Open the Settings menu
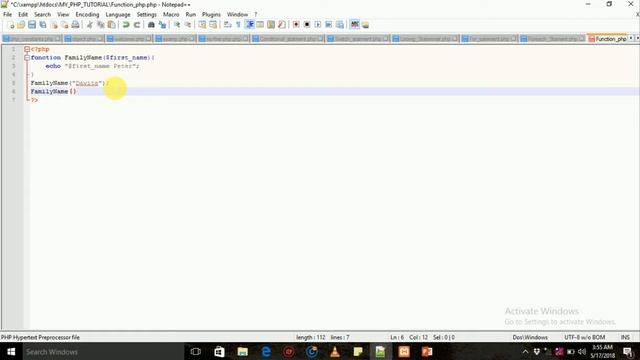Image resolution: width=640 pixels, height=360 pixels. (147, 14)
